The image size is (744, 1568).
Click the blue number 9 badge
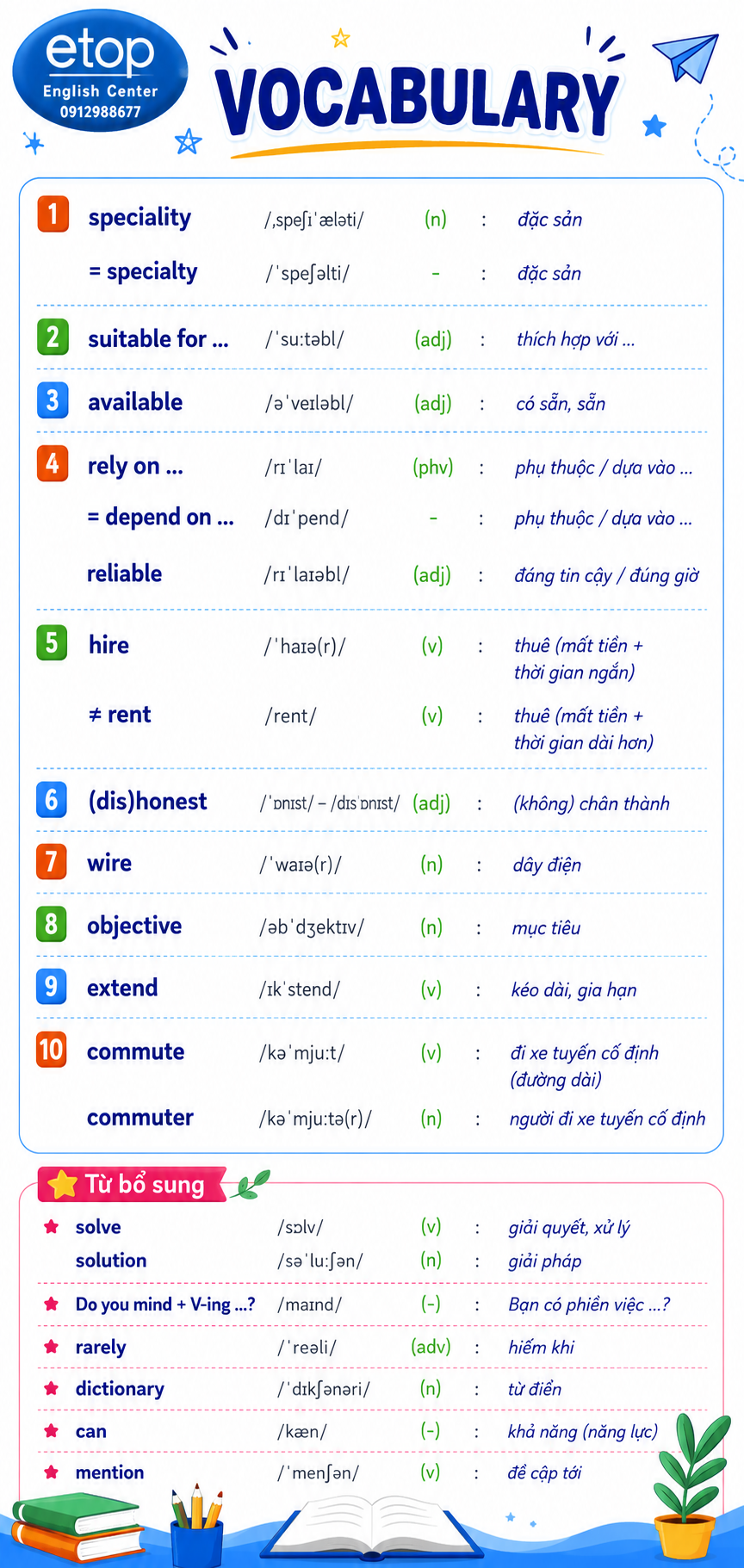(x=51, y=986)
